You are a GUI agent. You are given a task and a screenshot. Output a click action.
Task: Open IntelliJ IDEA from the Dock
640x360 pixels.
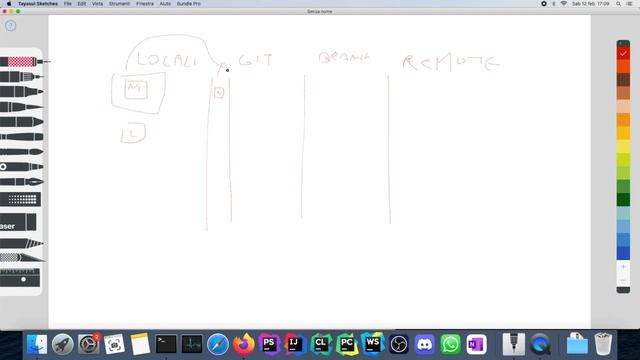click(295, 344)
